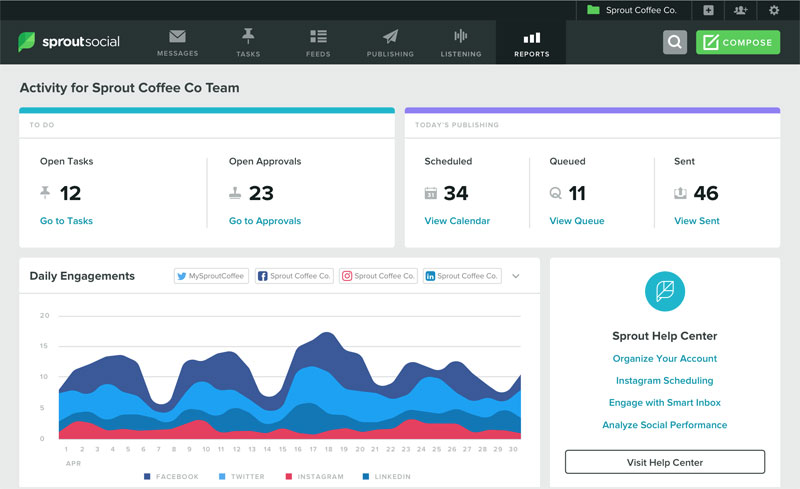Click the Activity for Sprout Coffee Co Team title
Image resolution: width=800 pixels, height=489 pixels.
[x=130, y=88]
